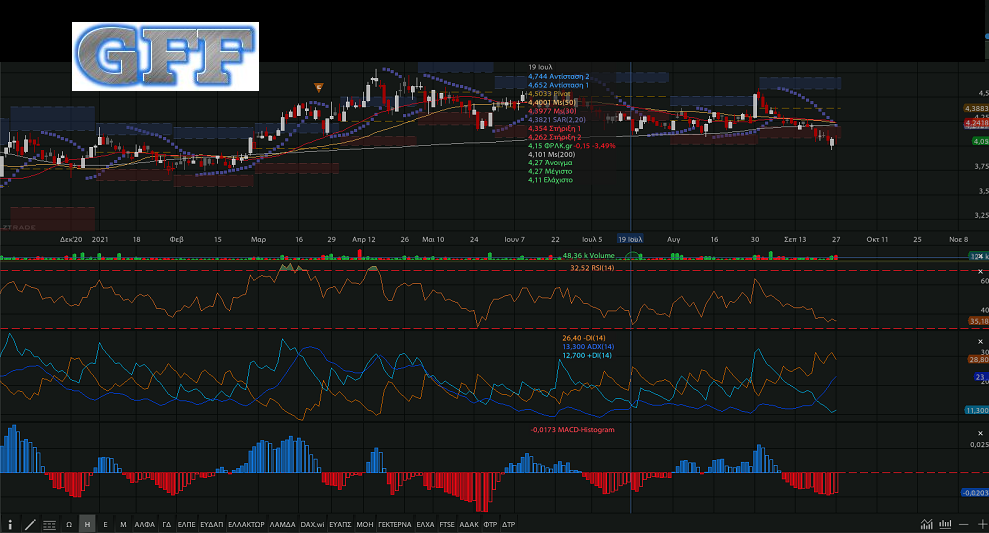Load the FTSE chart
This screenshot has height=533, width=989.
(447, 524)
